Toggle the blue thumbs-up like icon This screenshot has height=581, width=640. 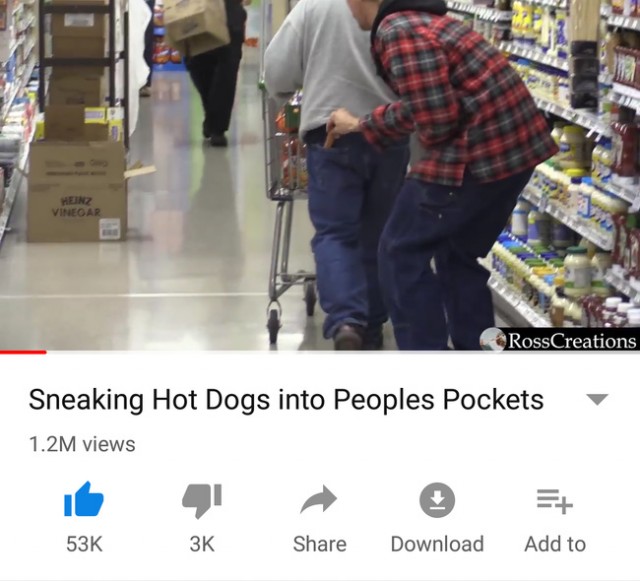(84, 499)
